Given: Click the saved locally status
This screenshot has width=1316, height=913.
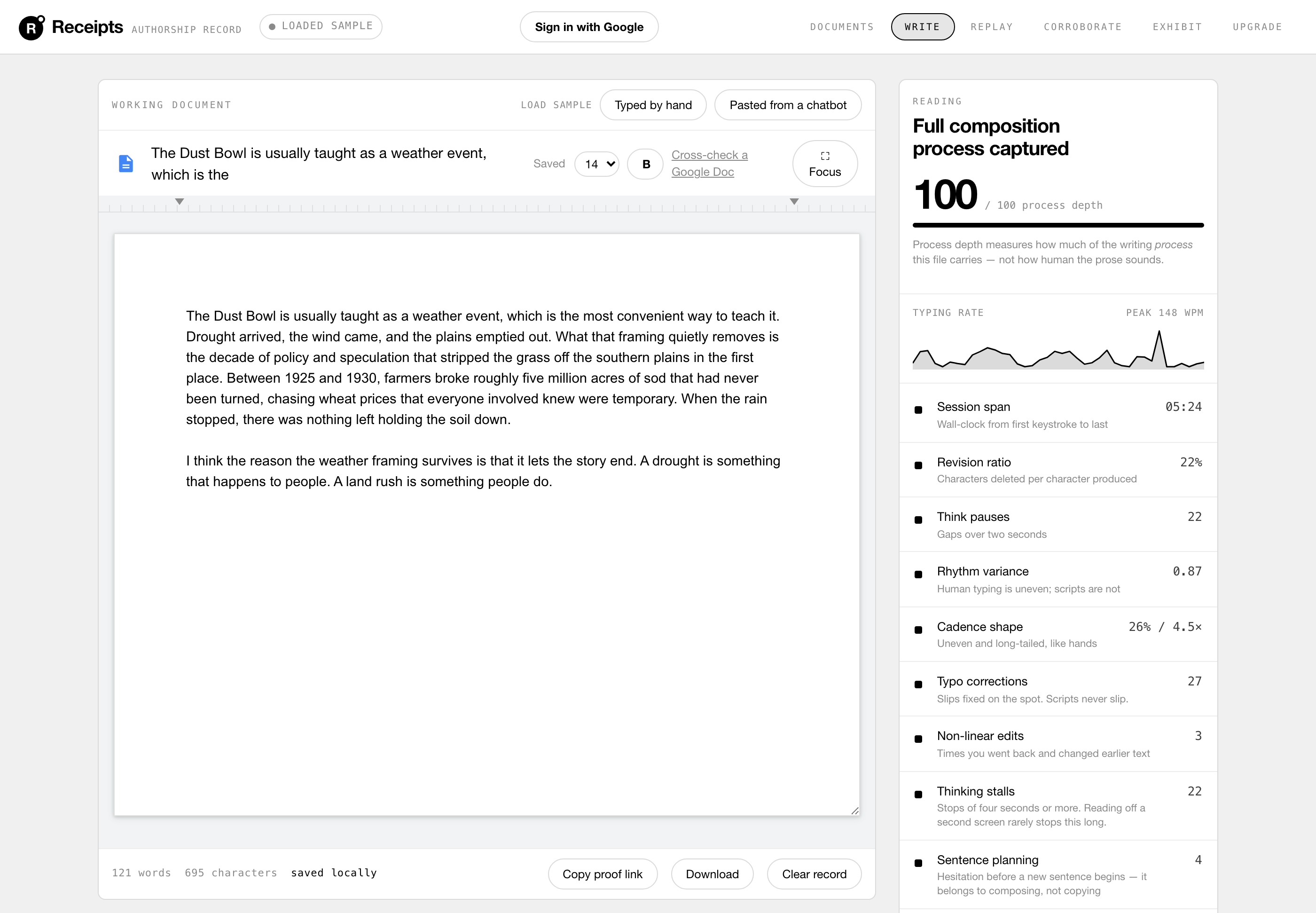Looking at the screenshot, I should (x=334, y=873).
